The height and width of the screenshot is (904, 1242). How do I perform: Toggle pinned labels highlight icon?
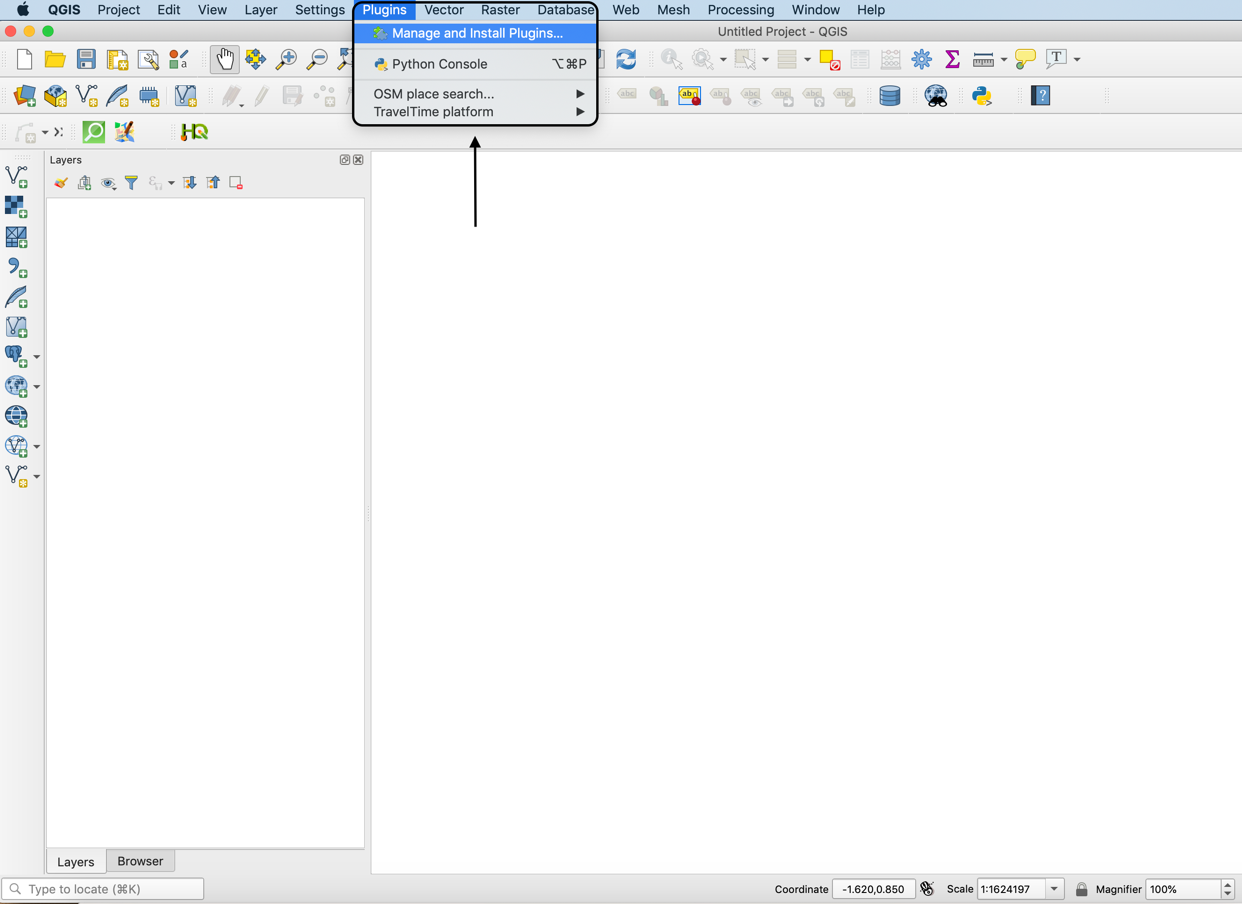click(689, 96)
